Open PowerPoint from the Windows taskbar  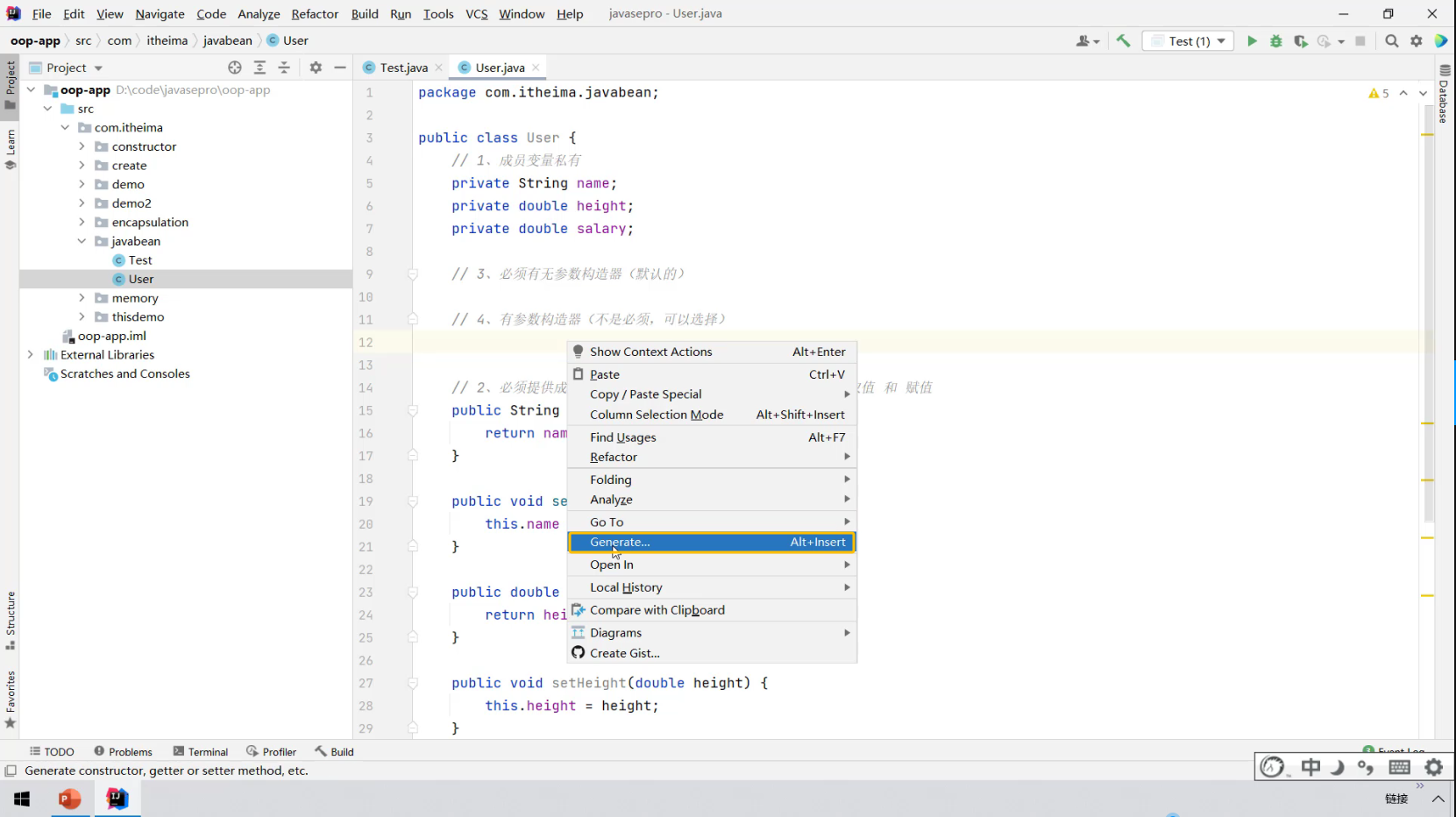pyautogui.click(x=70, y=799)
